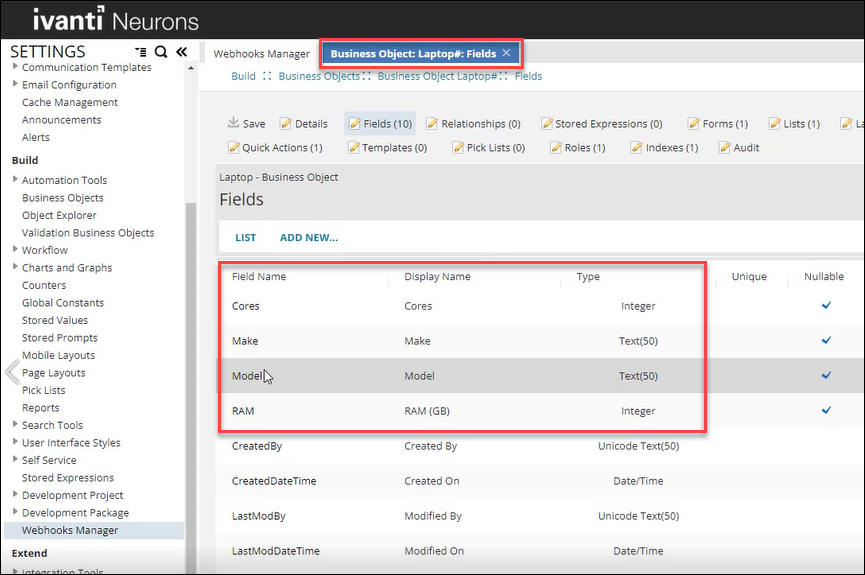Collapse the sidebar with double chevron icon
Image resolution: width=865 pixels, height=575 pixels.
[x=181, y=52]
